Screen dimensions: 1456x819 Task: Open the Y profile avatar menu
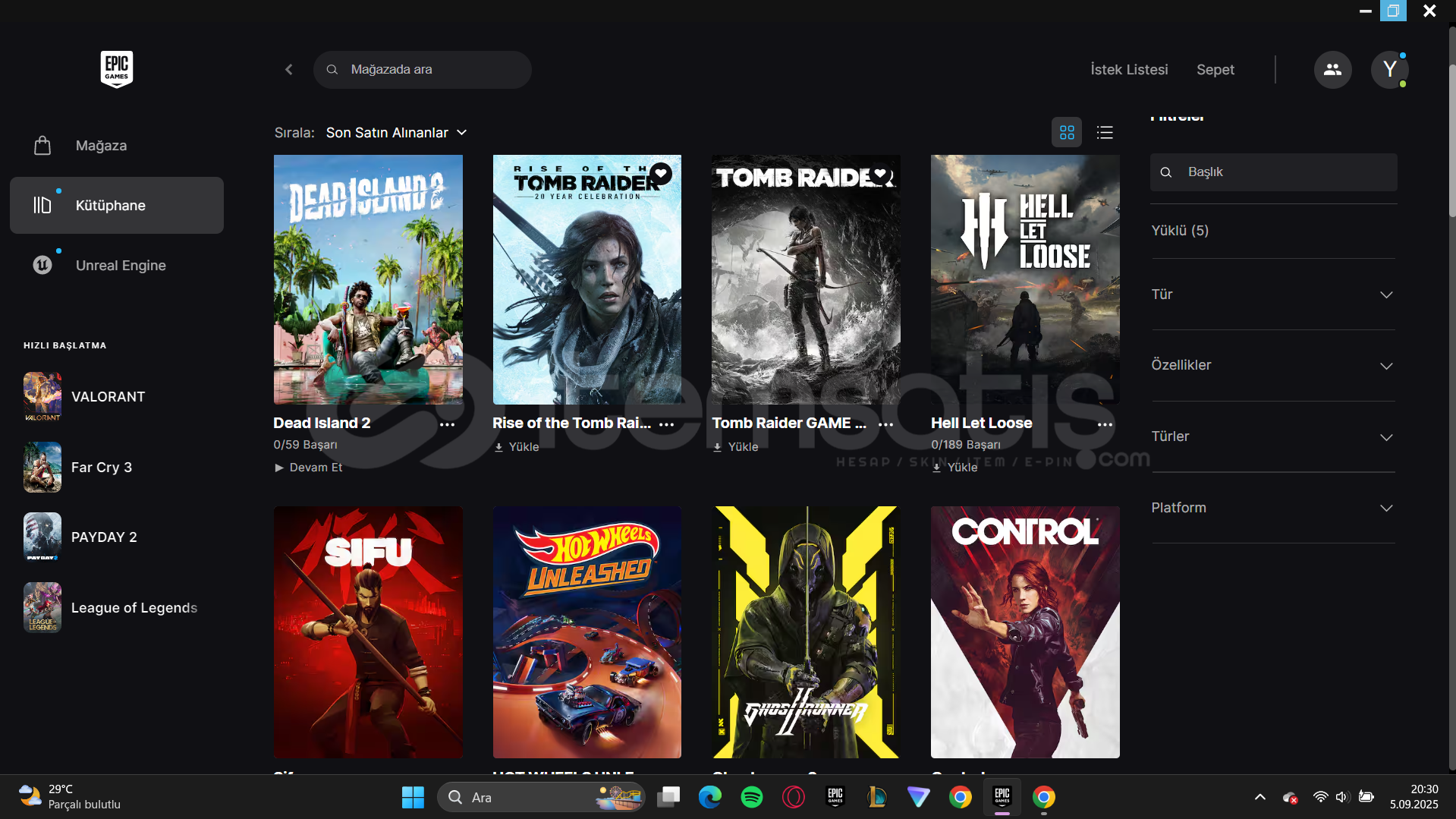[x=1390, y=69]
